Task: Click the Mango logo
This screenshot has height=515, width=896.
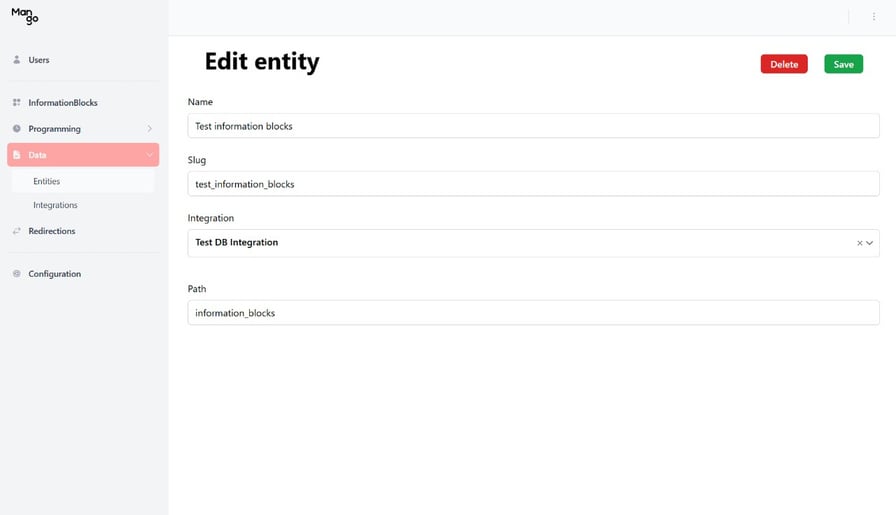Action: 25,16
